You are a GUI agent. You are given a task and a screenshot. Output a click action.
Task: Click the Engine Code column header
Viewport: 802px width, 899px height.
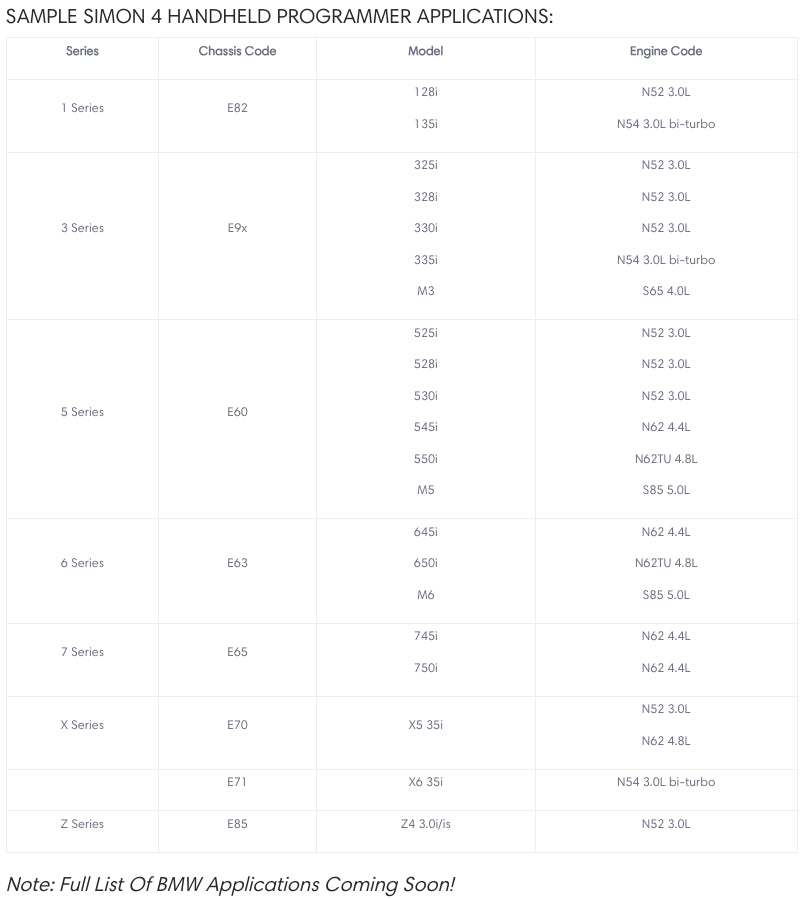click(666, 51)
